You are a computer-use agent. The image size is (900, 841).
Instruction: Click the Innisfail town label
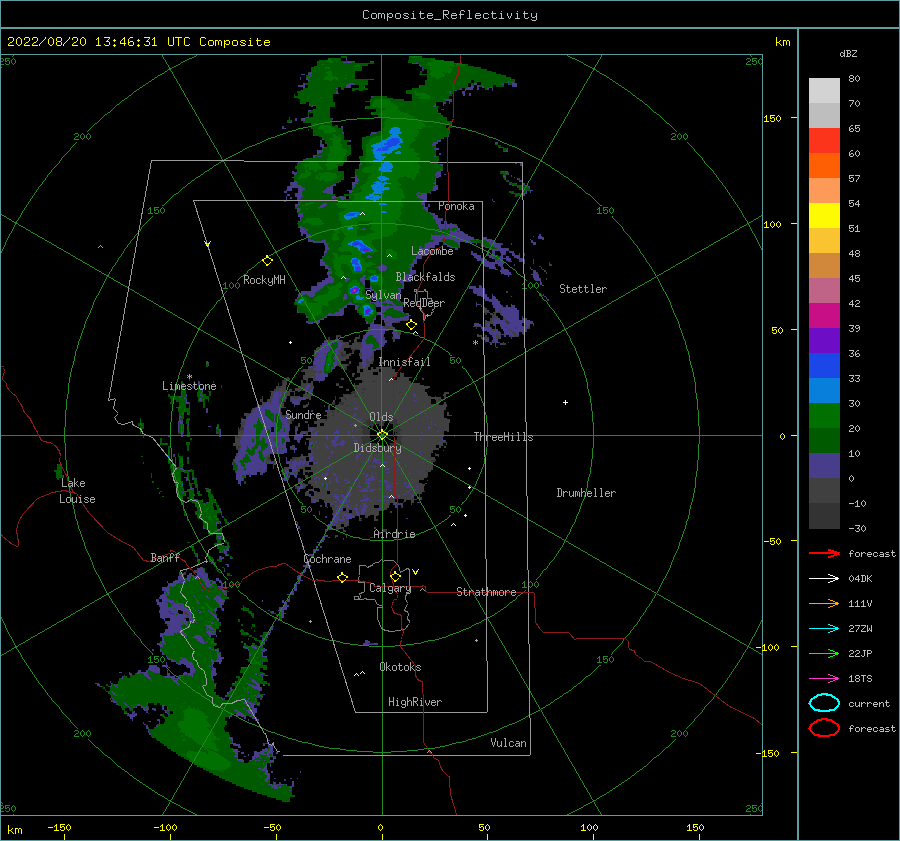point(404,362)
